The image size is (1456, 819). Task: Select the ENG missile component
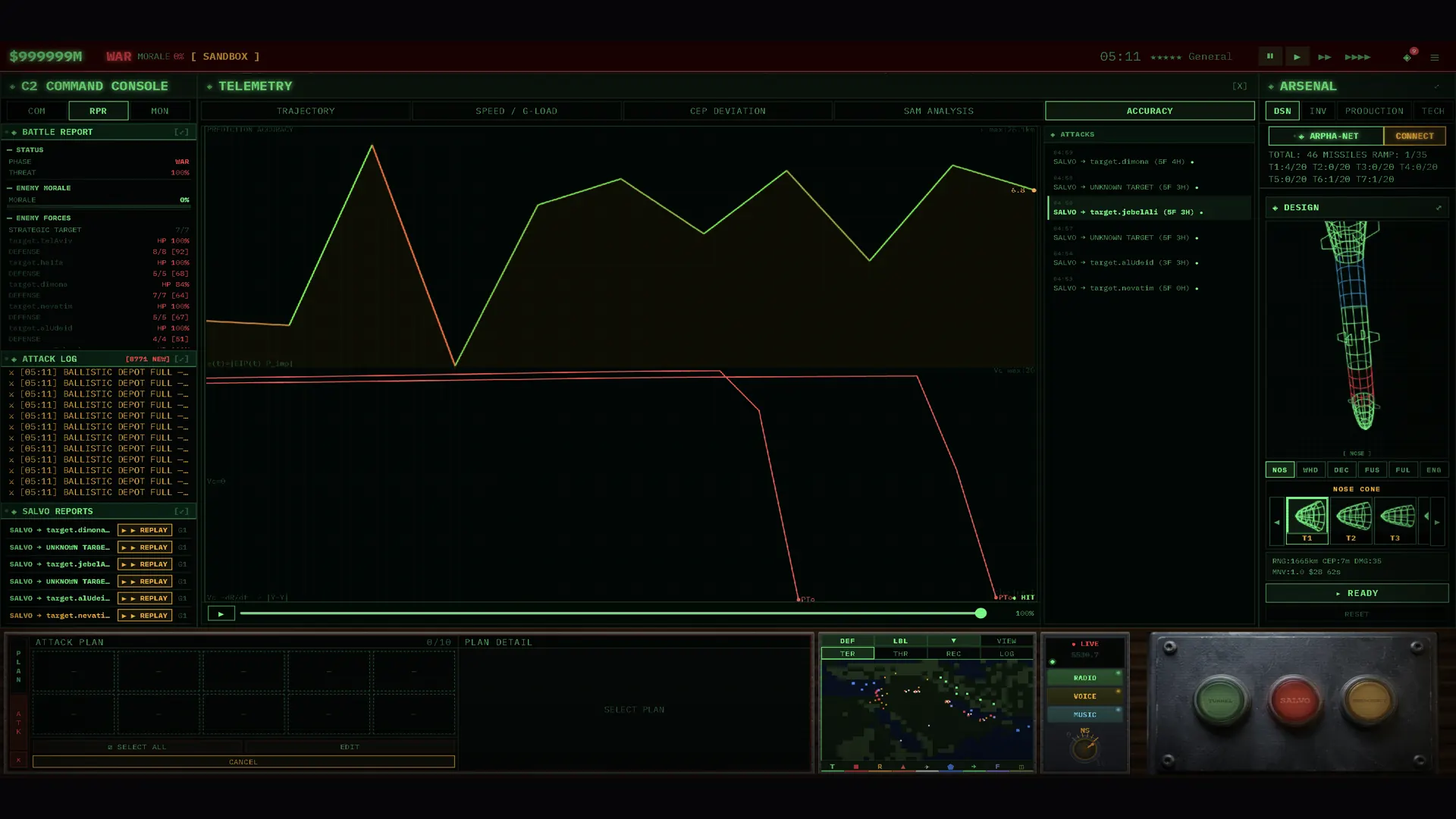coord(1434,470)
